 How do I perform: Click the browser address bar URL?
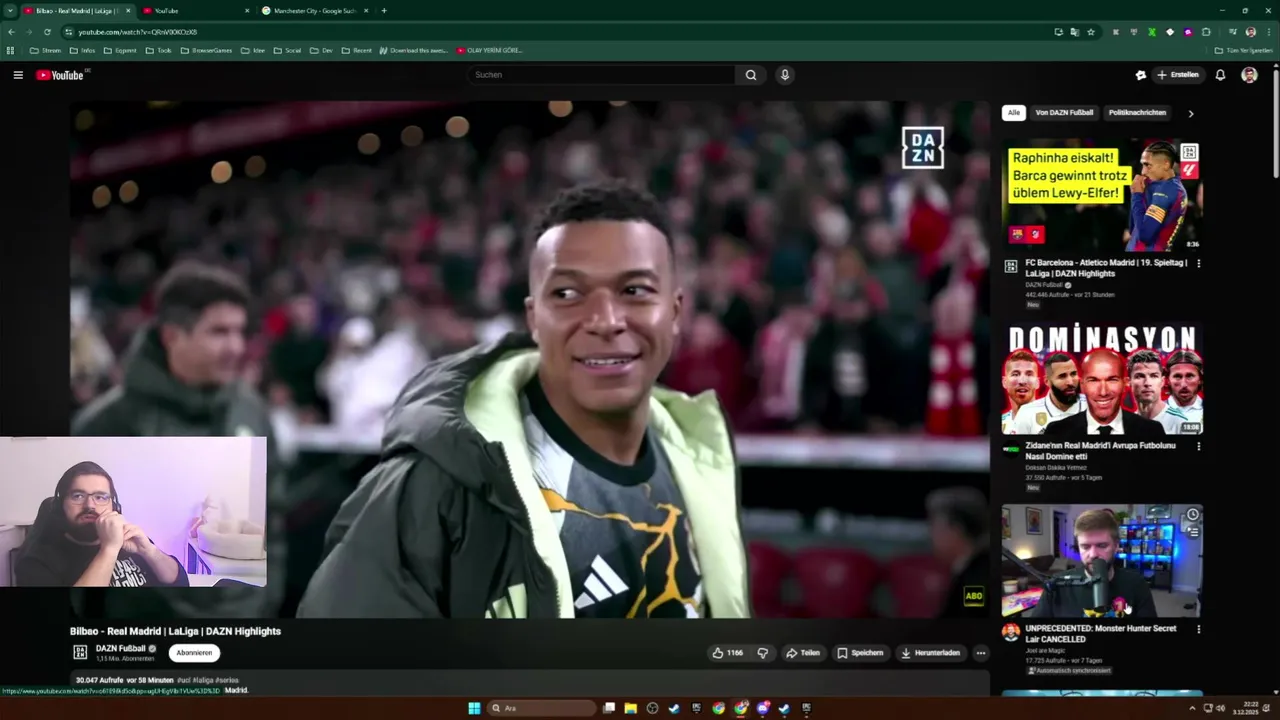[138, 32]
